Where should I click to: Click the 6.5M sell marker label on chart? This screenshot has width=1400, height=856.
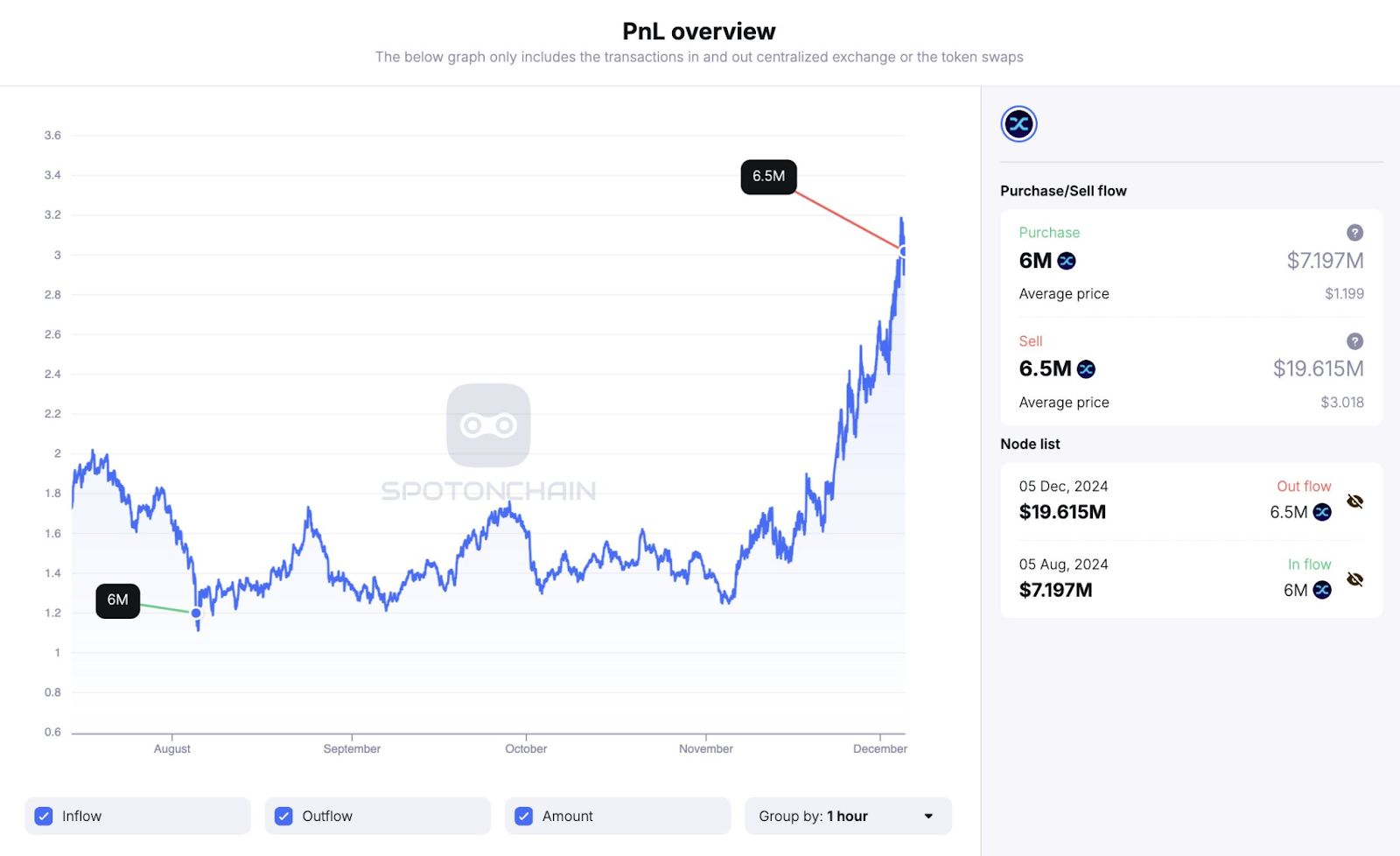tap(768, 177)
